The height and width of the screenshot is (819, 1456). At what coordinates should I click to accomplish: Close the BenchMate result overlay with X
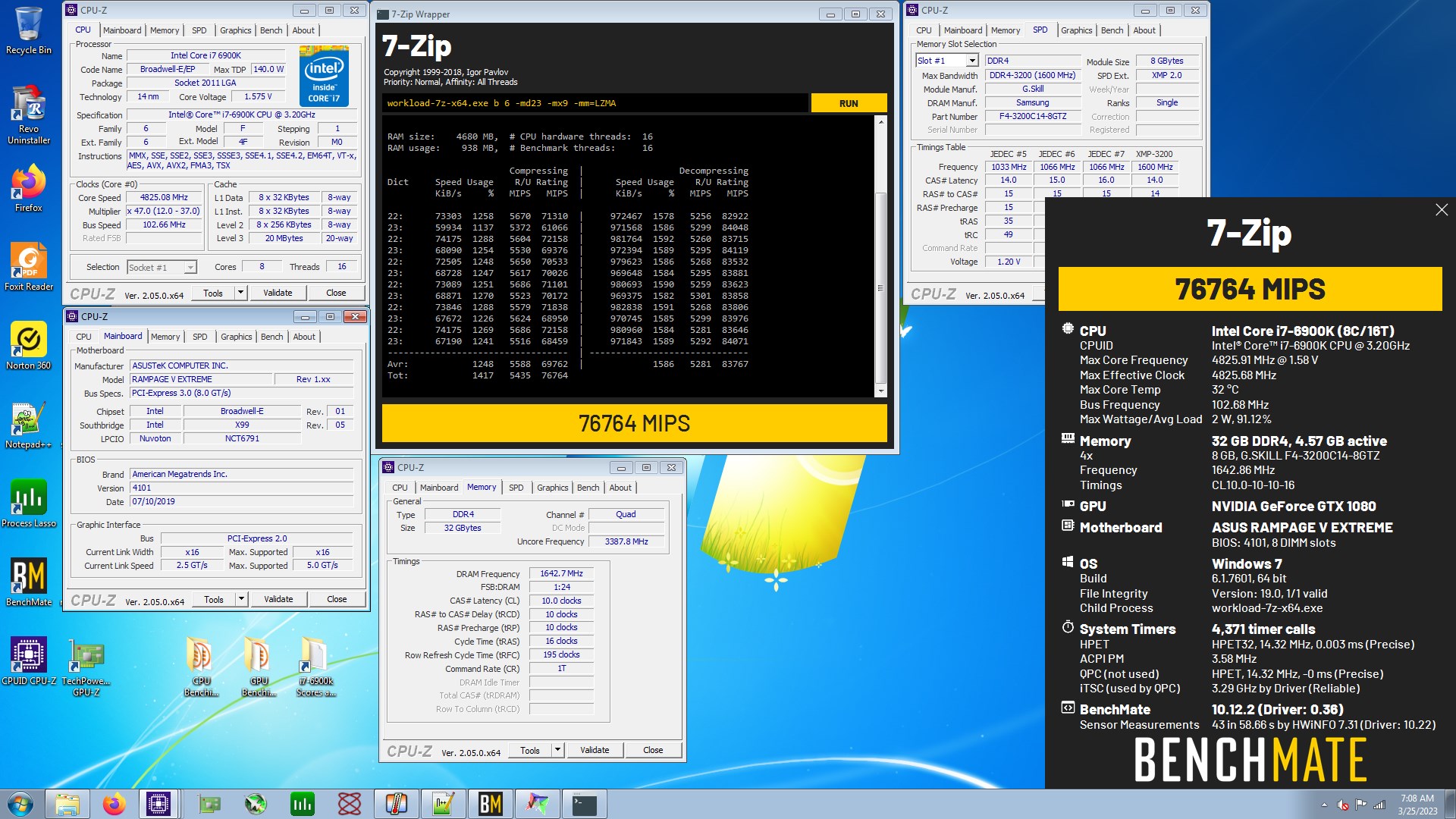(1442, 210)
